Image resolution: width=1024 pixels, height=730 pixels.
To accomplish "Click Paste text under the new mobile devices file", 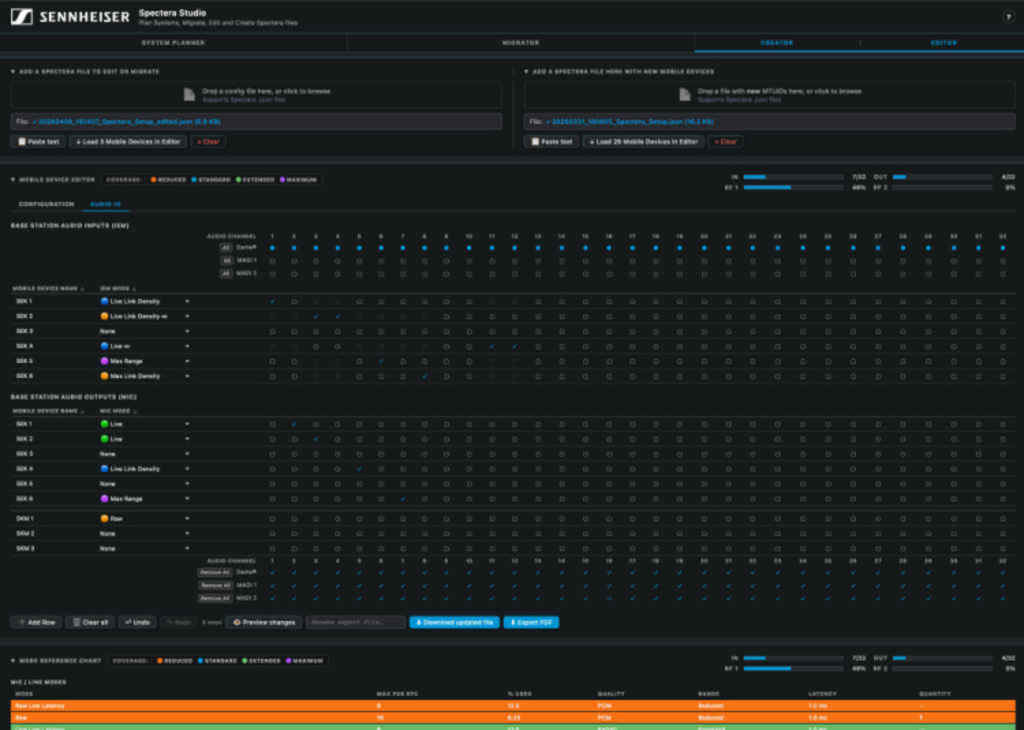I will click(x=551, y=142).
